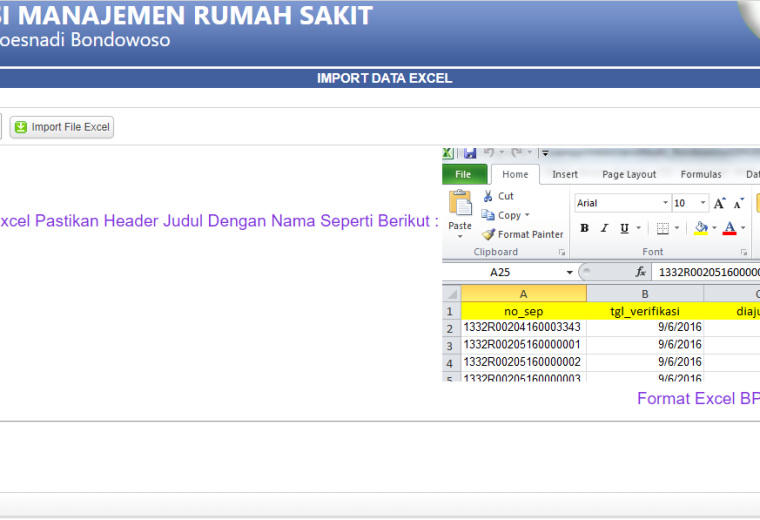Expand the Name Box dropdown arrow
760x520 pixels.
[570, 272]
